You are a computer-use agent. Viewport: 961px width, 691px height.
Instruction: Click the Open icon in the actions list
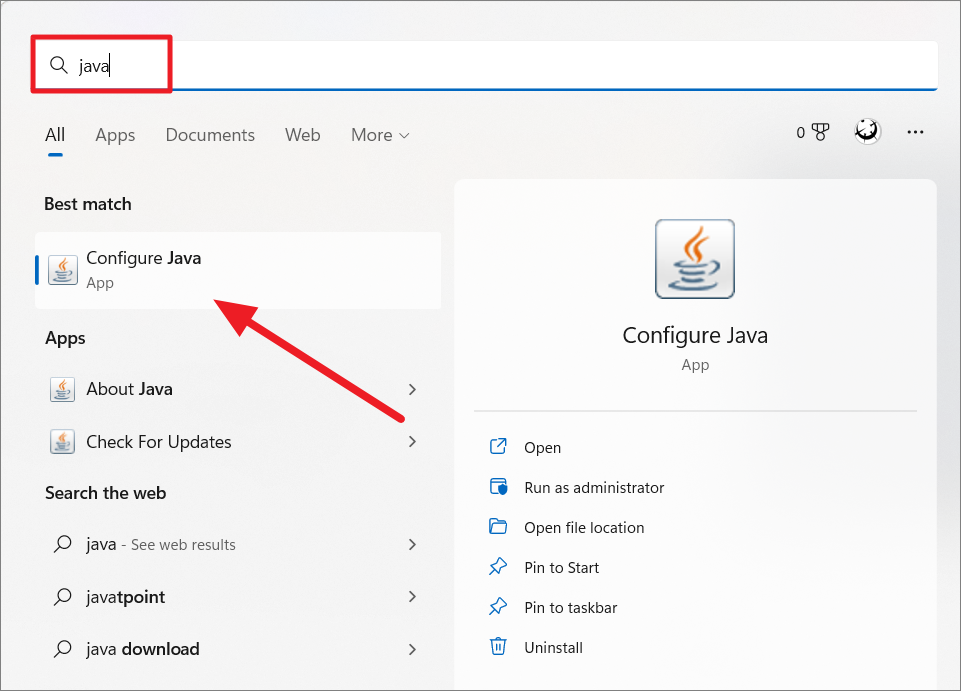coord(498,446)
